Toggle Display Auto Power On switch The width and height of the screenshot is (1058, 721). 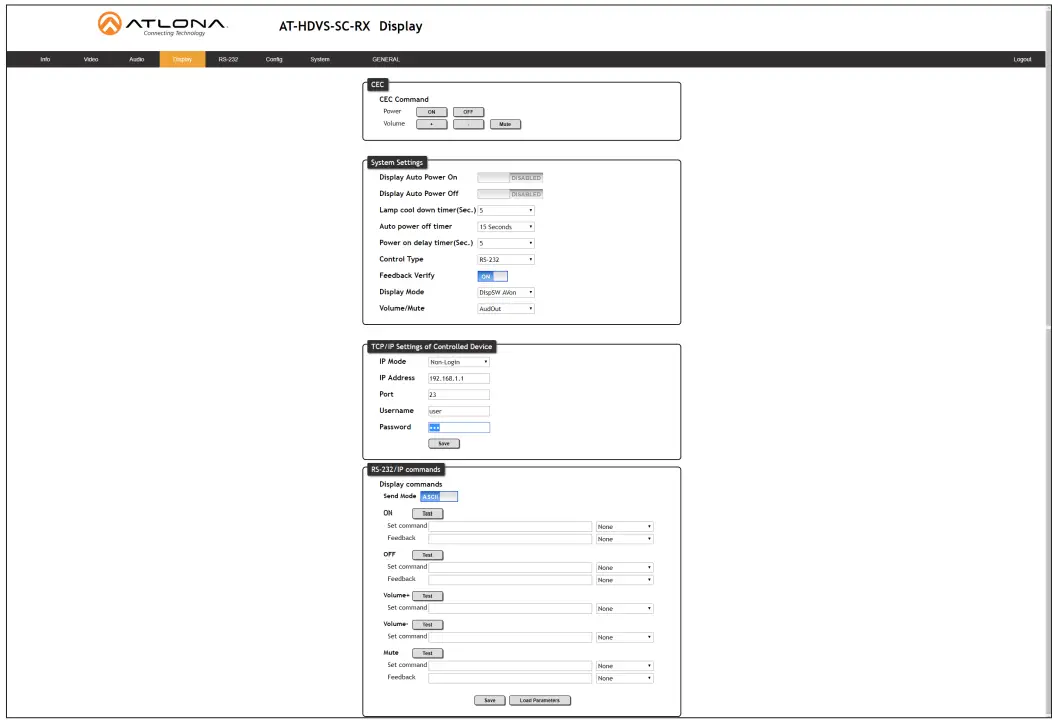pos(510,178)
